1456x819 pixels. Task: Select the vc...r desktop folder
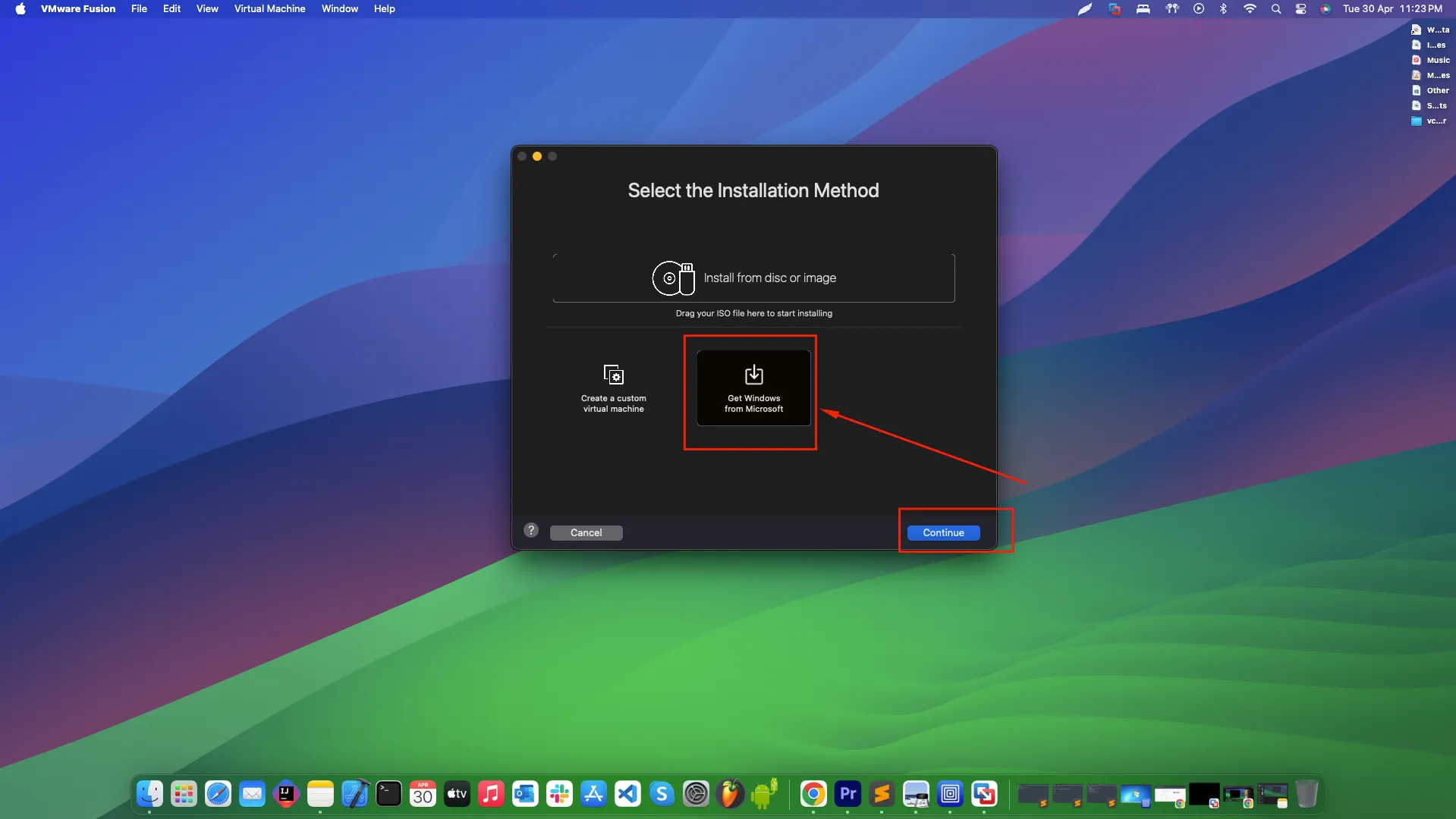pyautogui.click(x=1430, y=121)
